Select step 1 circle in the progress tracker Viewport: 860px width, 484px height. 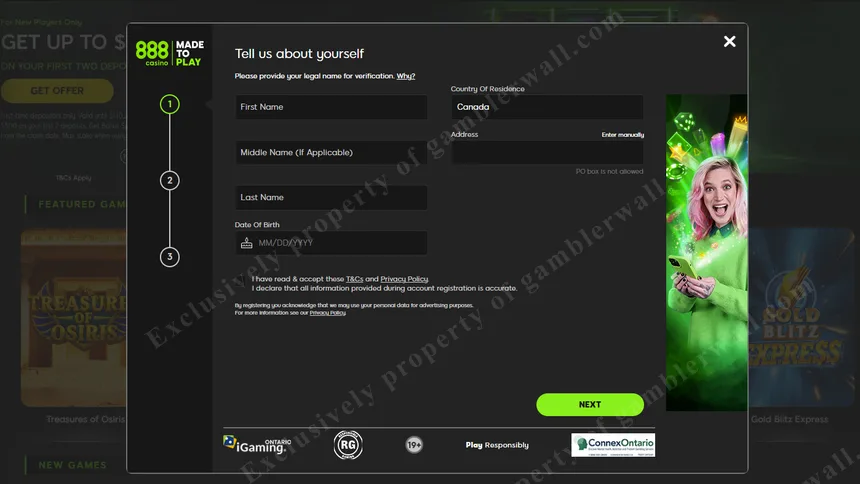coord(169,104)
